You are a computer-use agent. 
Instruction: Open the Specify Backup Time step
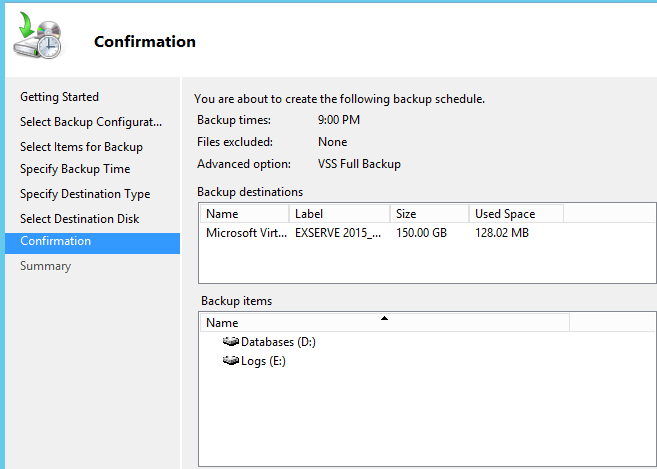(75, 169)
